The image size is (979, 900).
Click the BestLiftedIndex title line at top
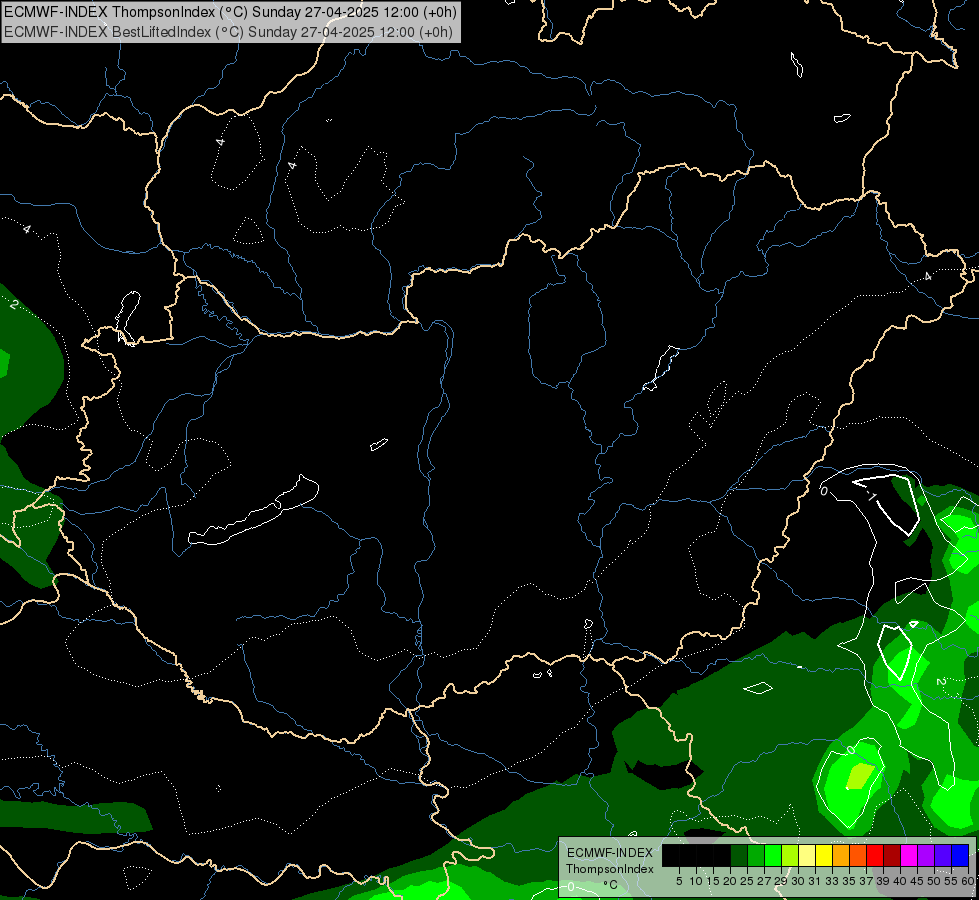click(229, 32)
